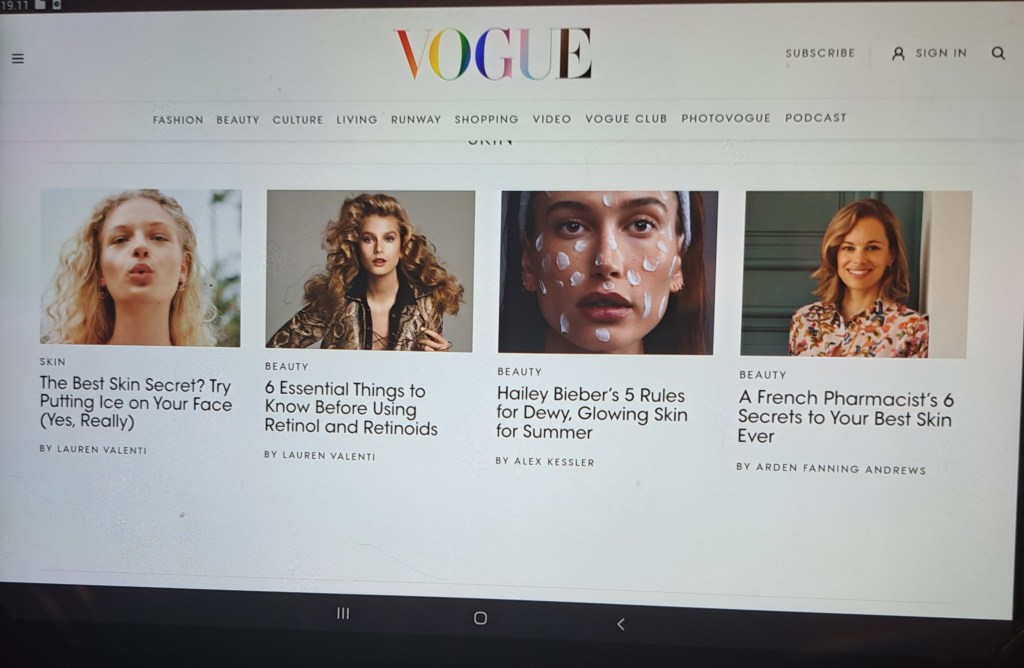This screenshot has width=1024, height=668.
Task: Open the French pharmacist article thumbnail
Action: pos(856,274)
